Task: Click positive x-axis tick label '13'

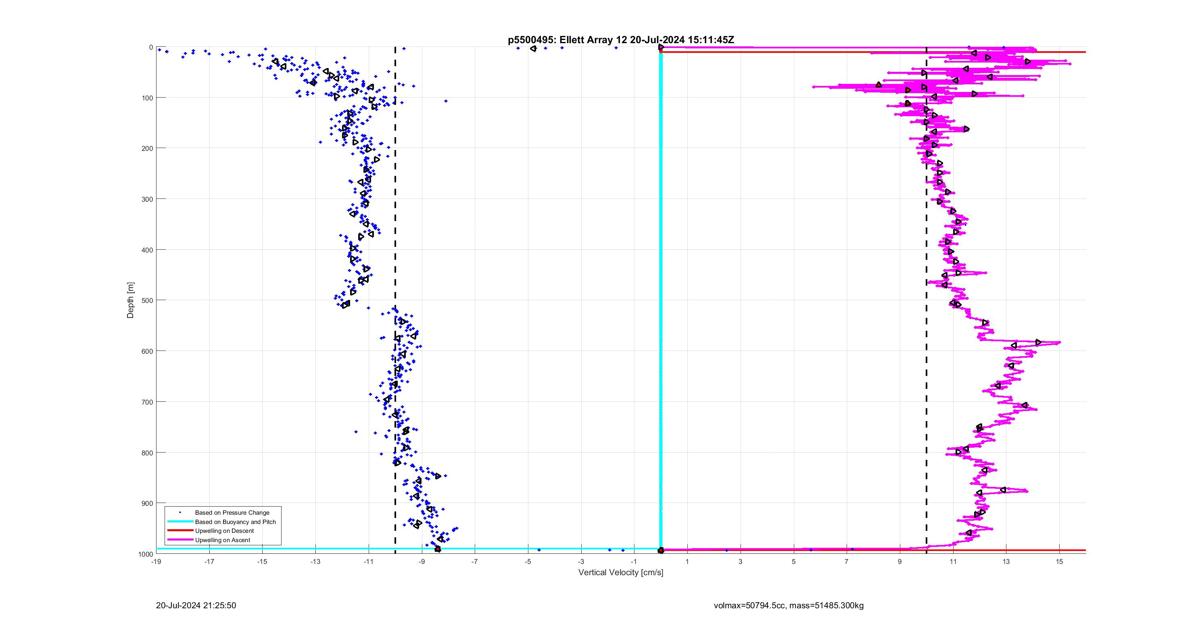Action: (x=1006, y=561)
